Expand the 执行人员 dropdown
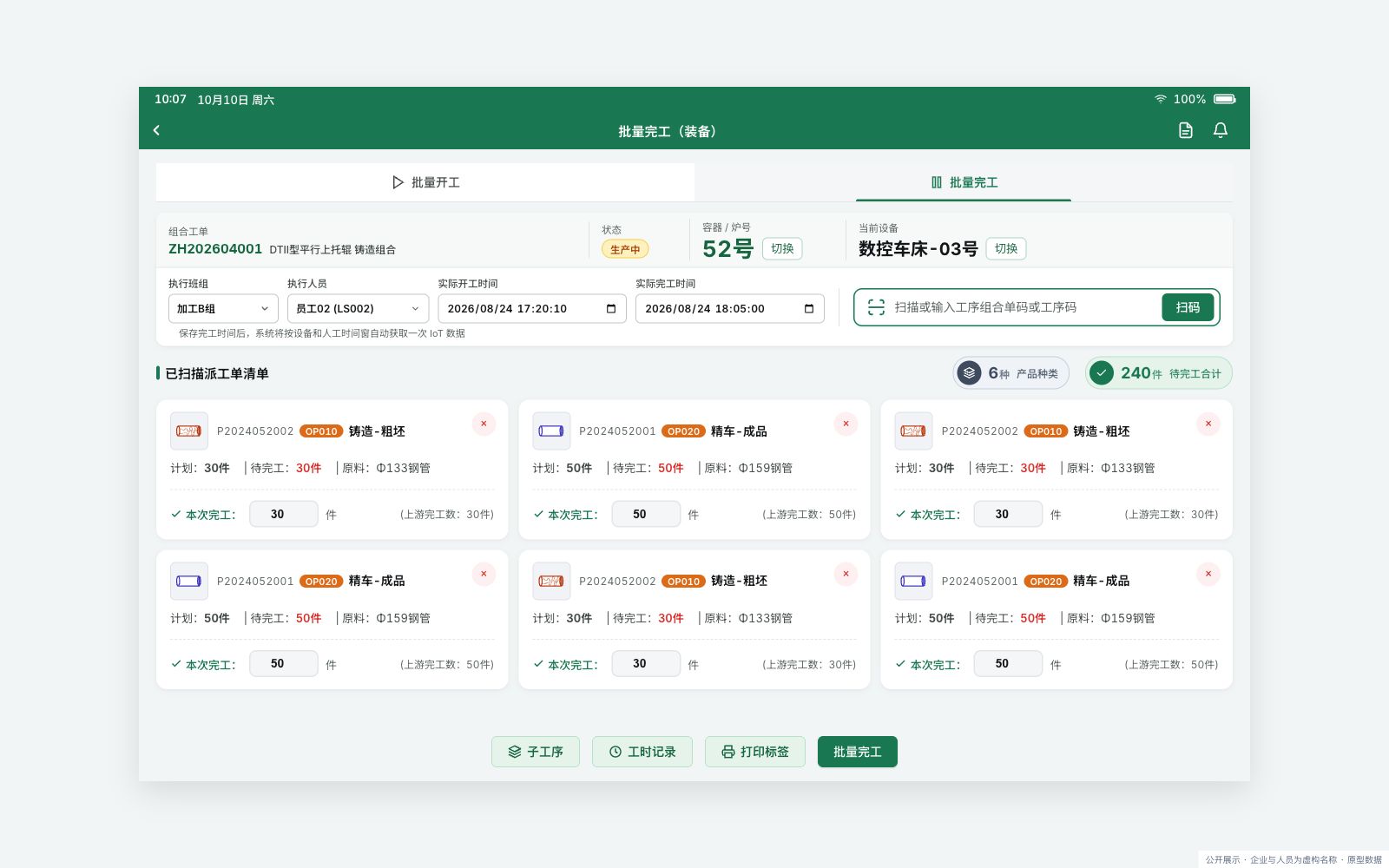 358,308
